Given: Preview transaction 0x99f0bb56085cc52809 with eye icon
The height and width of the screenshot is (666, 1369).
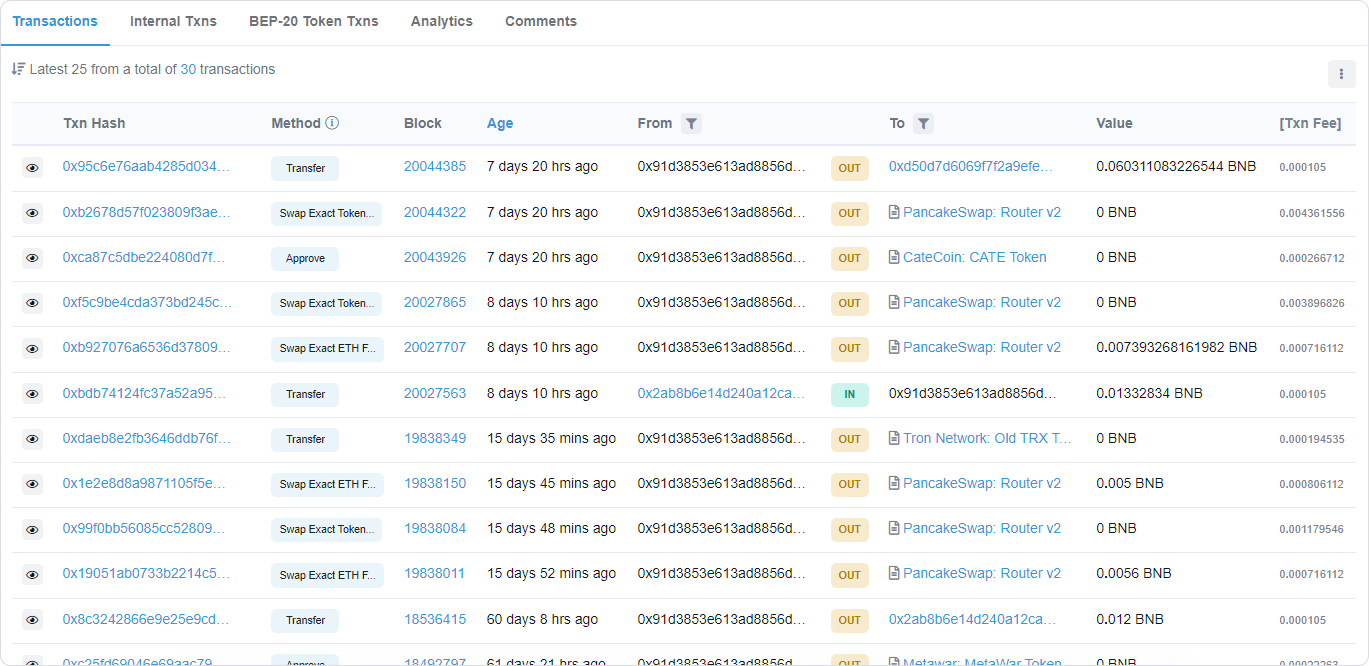Looking at the screenshot, I should pyautogui.click(x=33, y=529).
